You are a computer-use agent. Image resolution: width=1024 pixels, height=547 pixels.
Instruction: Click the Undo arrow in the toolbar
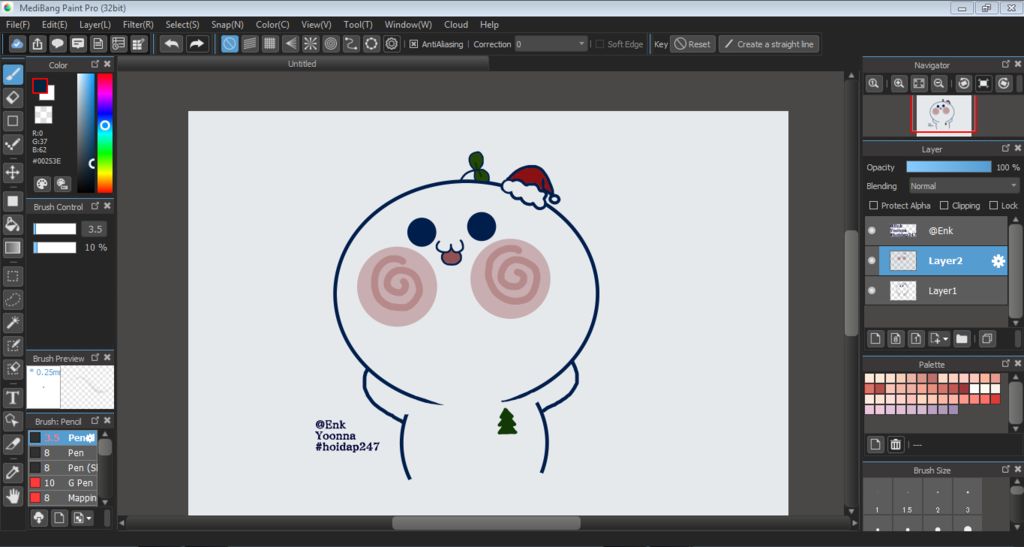pyautogui.click(x=172, y=44)
